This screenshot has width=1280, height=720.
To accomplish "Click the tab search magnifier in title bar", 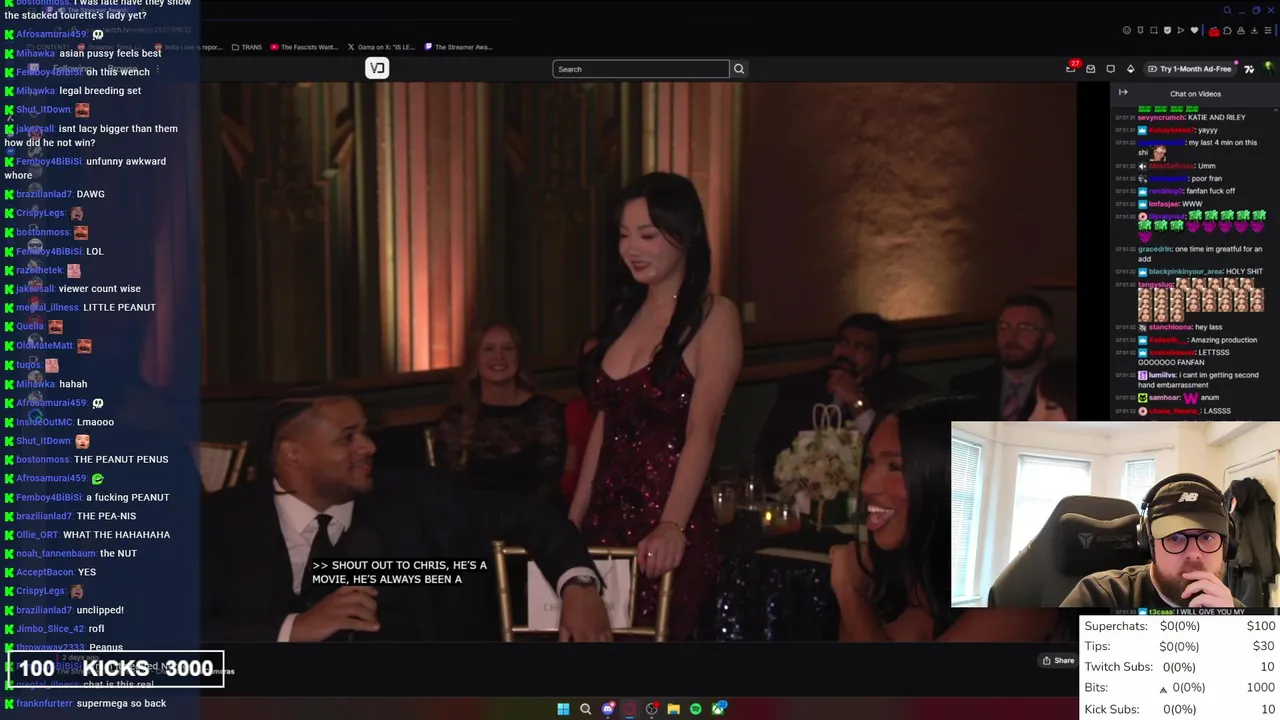I will click(1227, 10).
